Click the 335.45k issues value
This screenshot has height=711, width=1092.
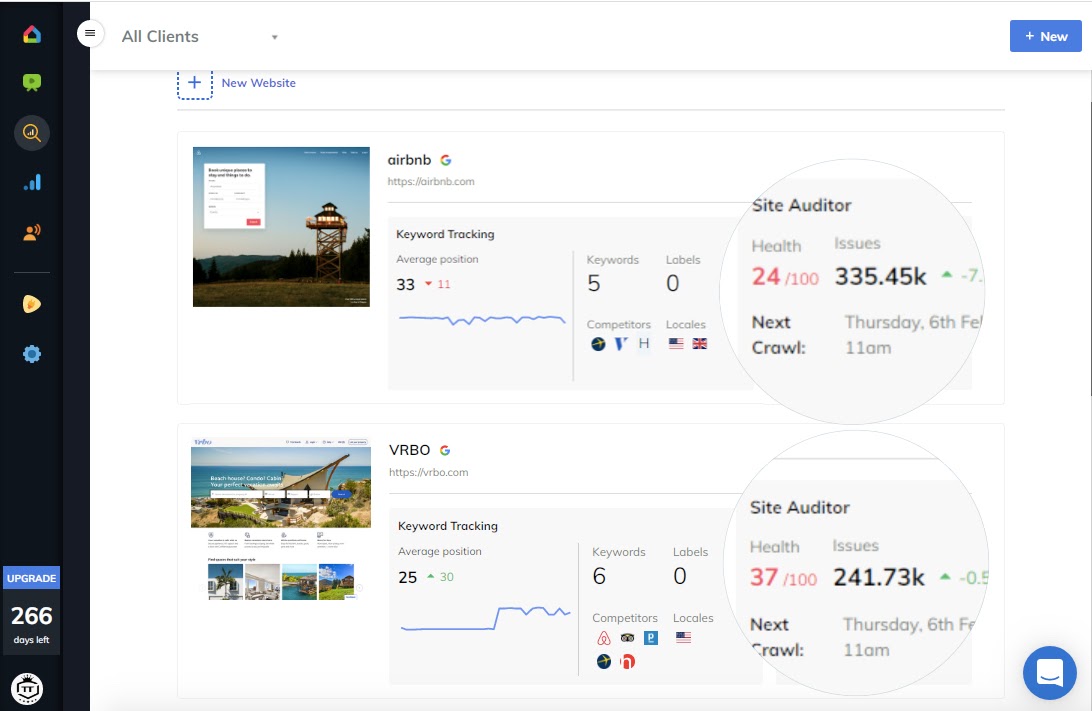tap(881, 276)
